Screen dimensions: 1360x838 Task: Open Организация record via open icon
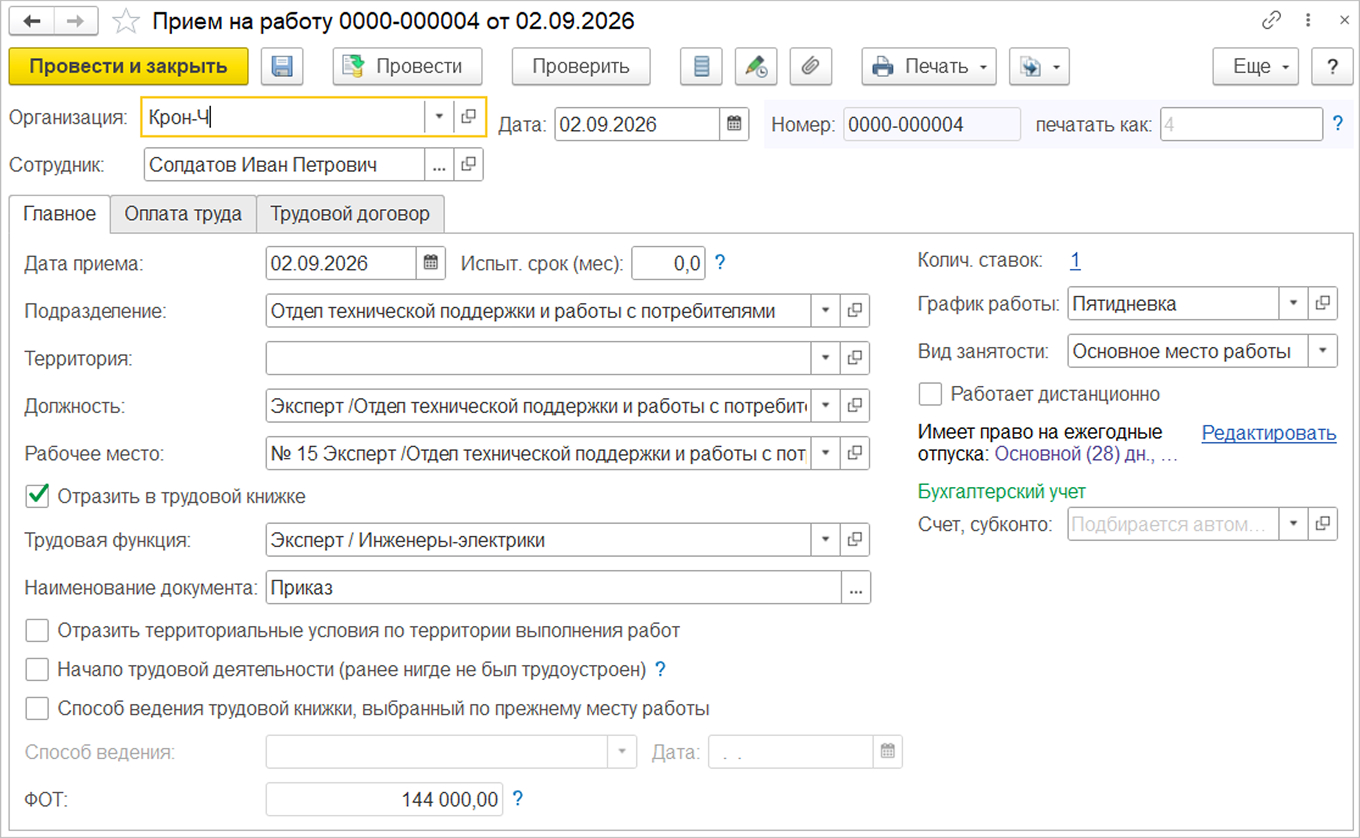coord(468,117)
